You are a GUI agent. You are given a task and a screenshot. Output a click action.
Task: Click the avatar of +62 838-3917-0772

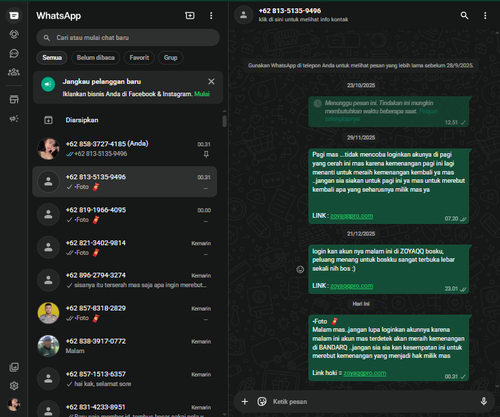[x=48, y=346]
